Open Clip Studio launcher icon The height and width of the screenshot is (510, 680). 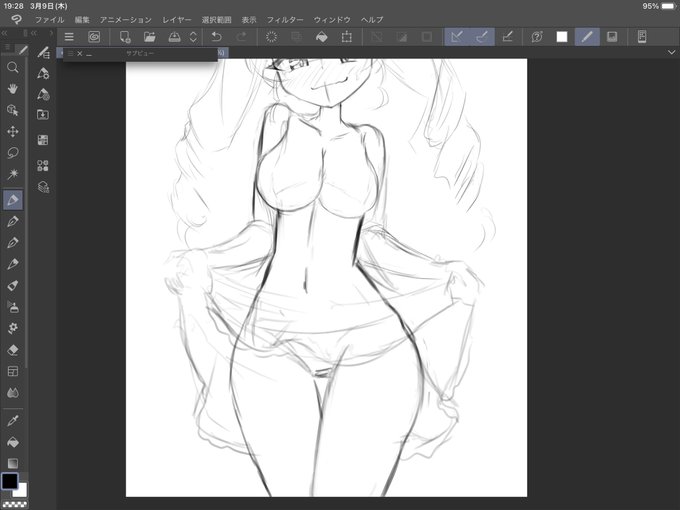tap(94, 37)
